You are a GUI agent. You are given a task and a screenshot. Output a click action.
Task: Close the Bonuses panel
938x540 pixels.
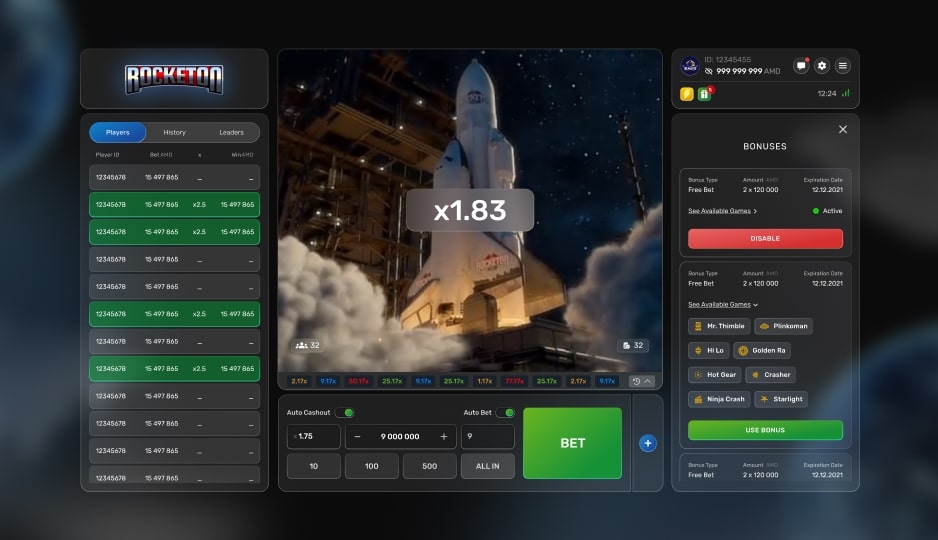tap(842, 129)
